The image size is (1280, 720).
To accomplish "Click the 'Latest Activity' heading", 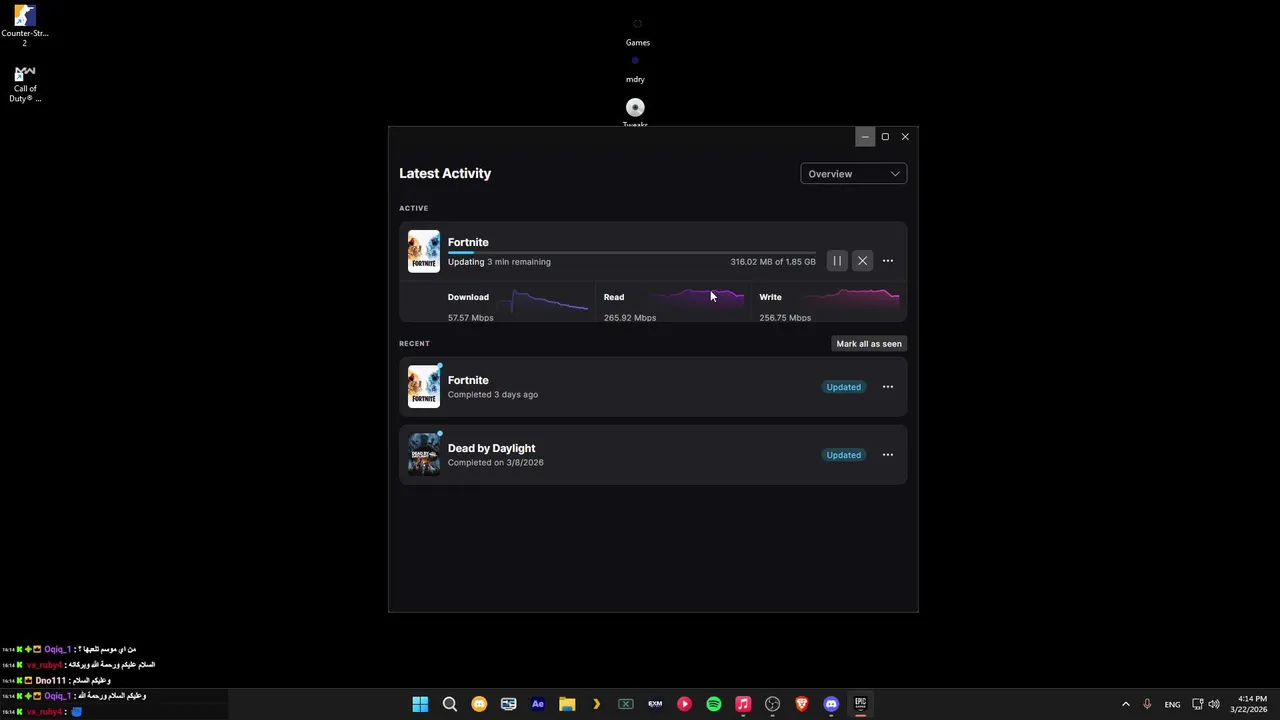I will pyautogui.click(x=445, y=173).
